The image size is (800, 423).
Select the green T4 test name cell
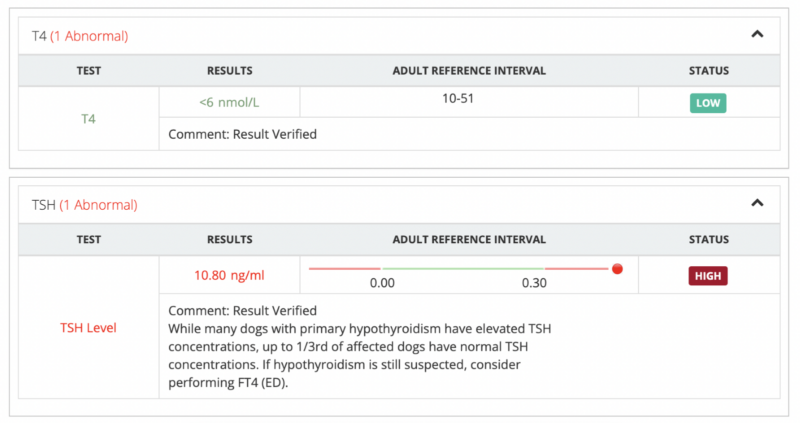click(88, 119)
